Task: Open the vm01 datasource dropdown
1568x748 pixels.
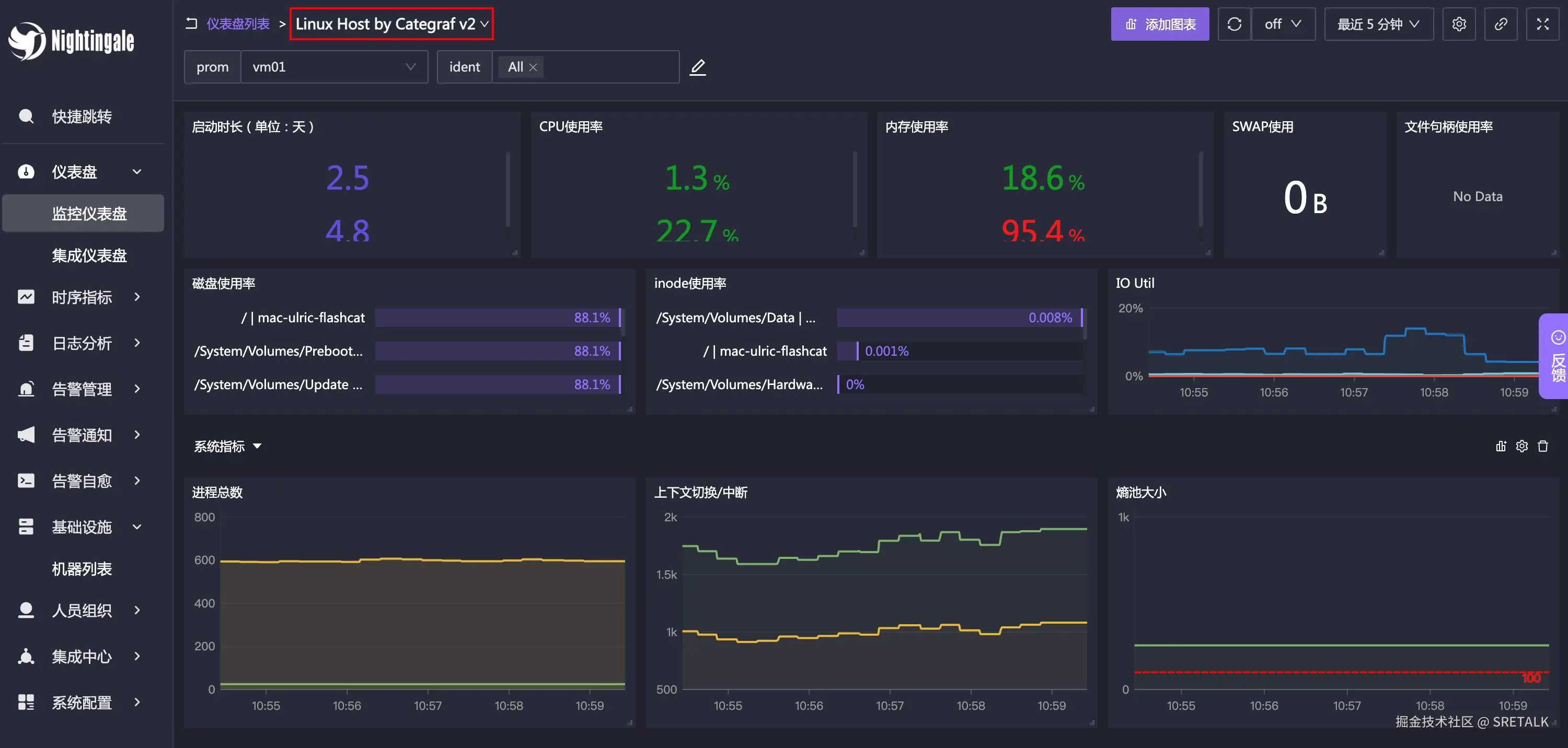Action: click(333, 67)
